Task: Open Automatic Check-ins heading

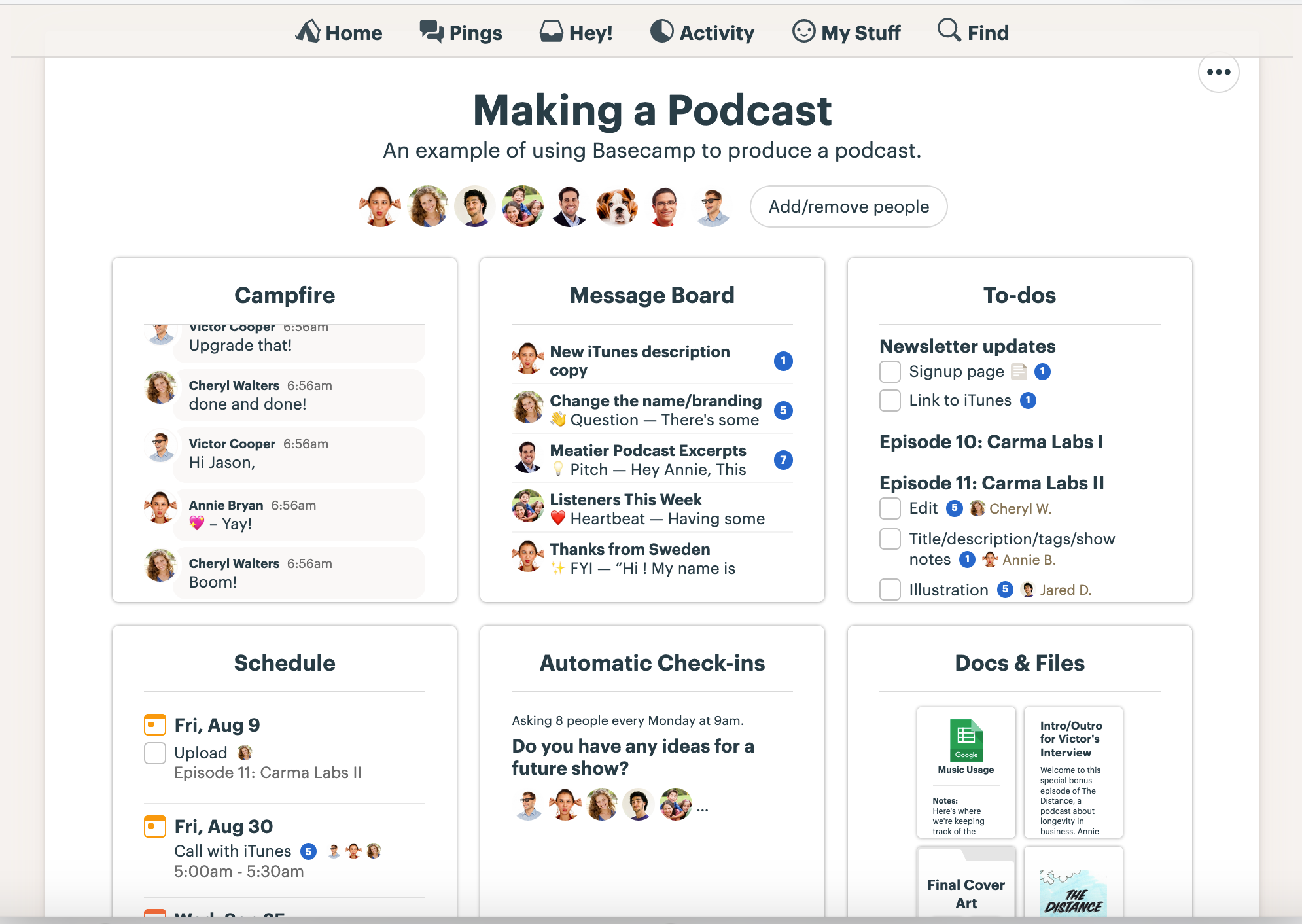Action: coord(652,663)
